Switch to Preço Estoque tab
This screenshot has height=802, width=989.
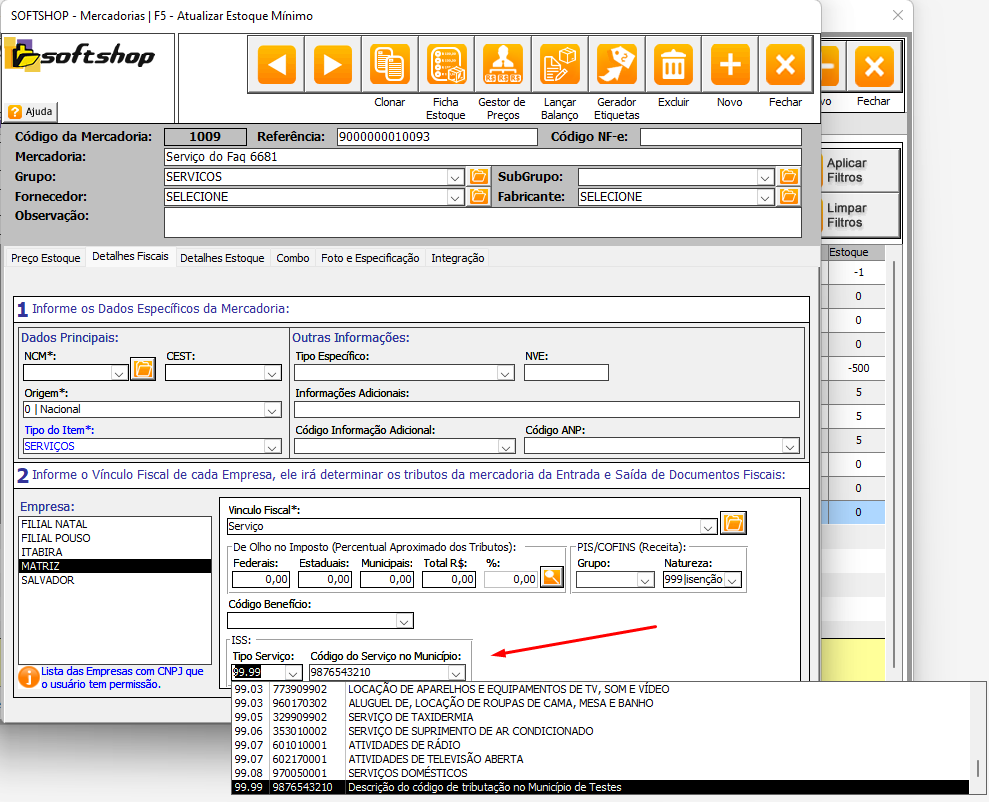click(x=45, y=258)
